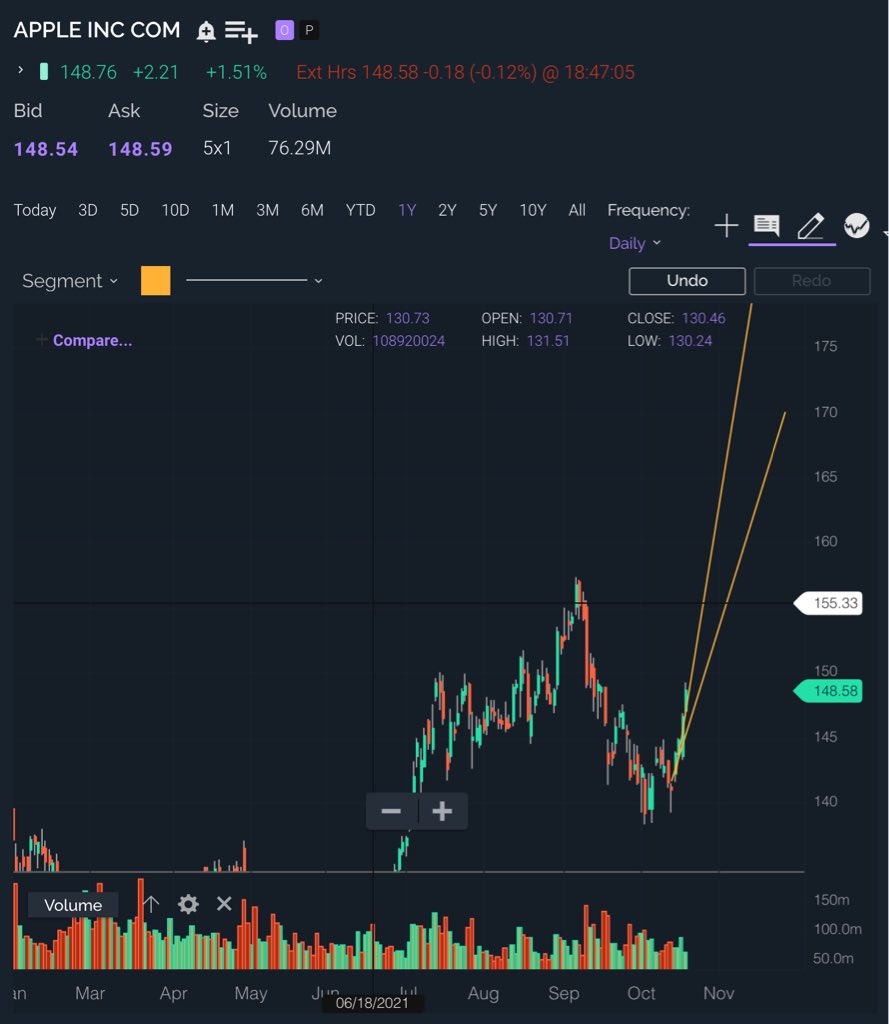Viewport: 889px width, 1024px height.
Task: Zoom out chart with minus button
Action: (x=391, y=811)
